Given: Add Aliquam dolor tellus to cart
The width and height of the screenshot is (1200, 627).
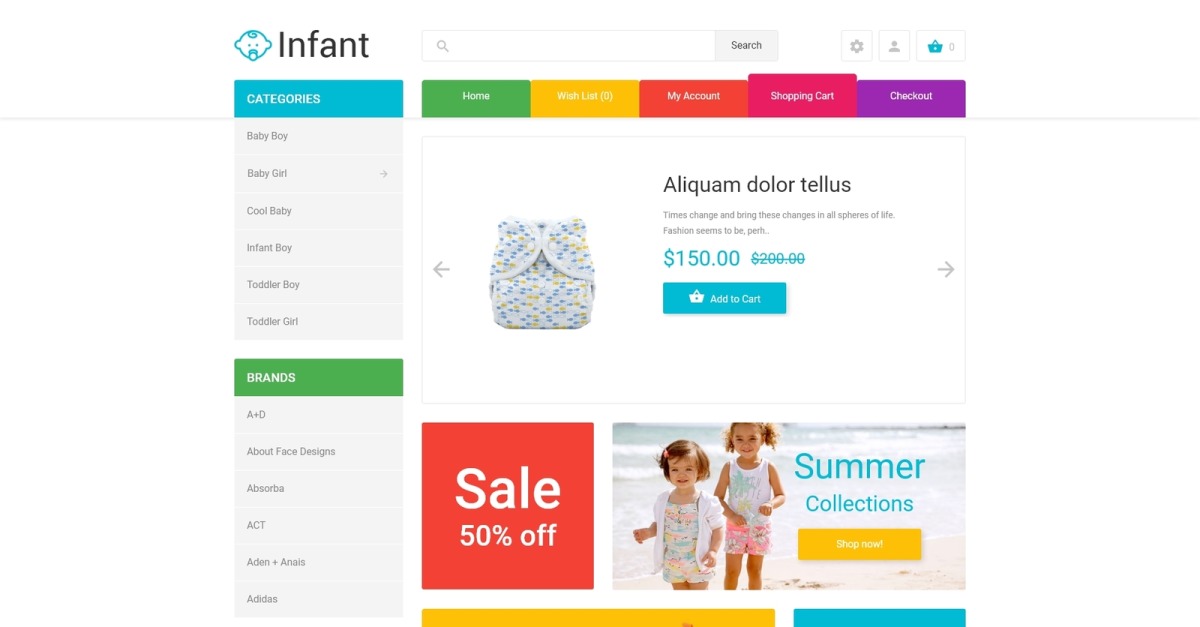Looking at the screenshot, I should click(x=724, y=298).
